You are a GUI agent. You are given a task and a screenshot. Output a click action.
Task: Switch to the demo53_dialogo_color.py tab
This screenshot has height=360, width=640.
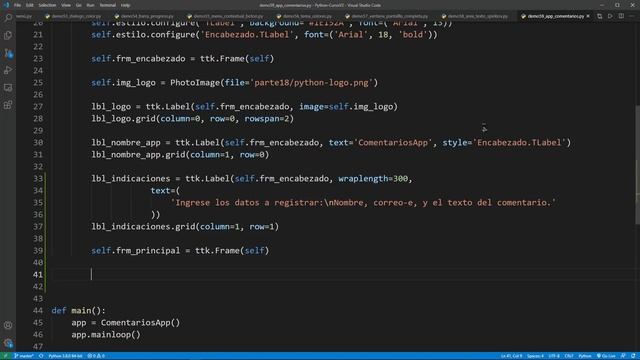click(76, 16)
